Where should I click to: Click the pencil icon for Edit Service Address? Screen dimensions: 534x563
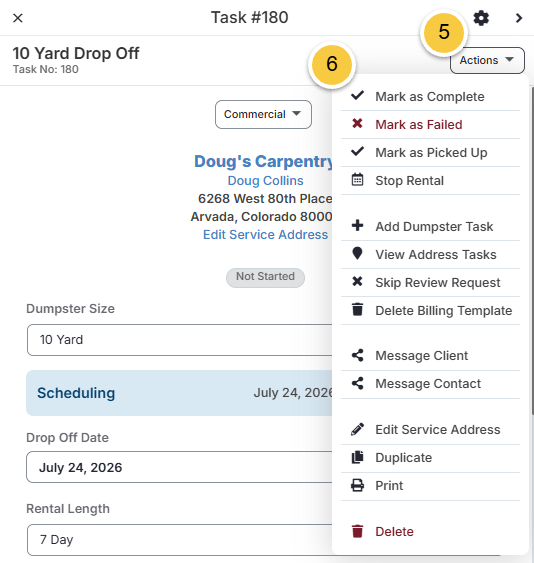pos(357,429)
